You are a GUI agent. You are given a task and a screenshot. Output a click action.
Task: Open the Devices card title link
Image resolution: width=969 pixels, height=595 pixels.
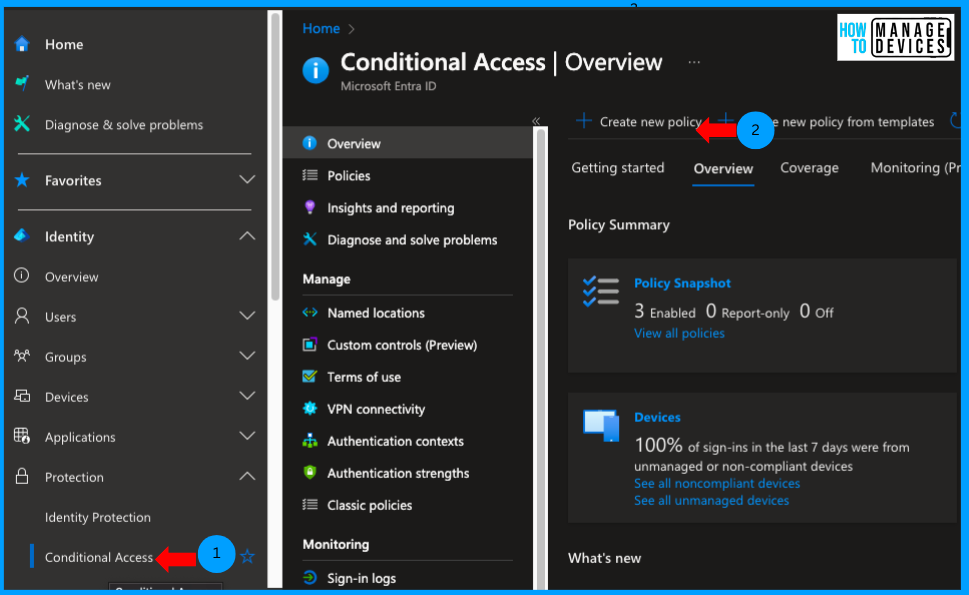657,417
